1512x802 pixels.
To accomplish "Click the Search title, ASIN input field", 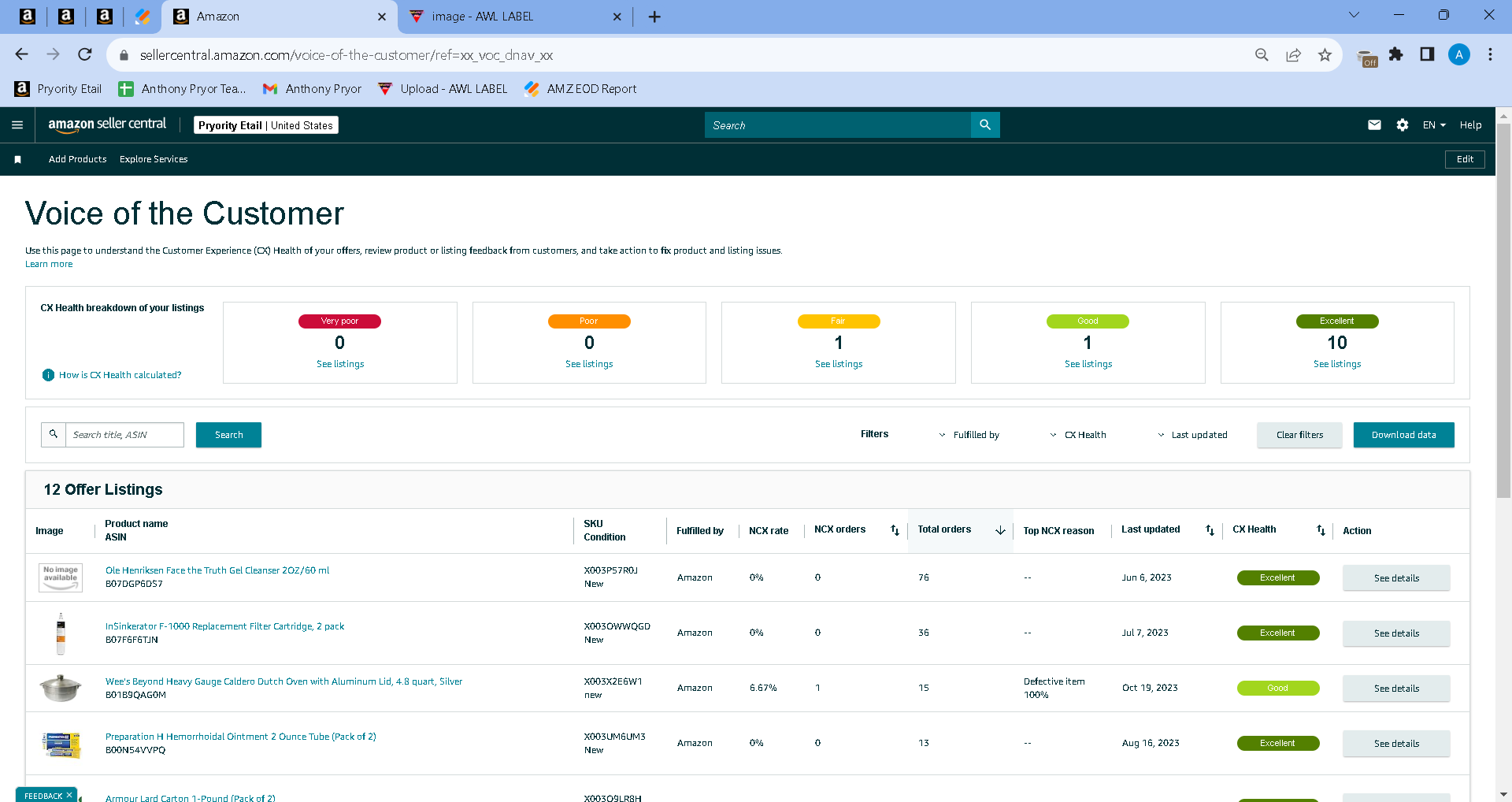I will click(x=124, y=435).
